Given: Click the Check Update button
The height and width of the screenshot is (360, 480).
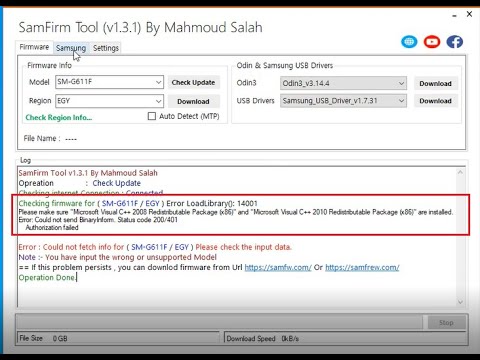Looking at the screenshot, I should pos(193,82).
